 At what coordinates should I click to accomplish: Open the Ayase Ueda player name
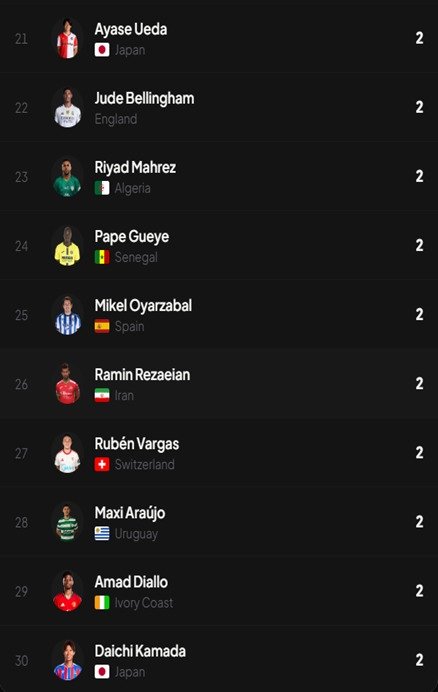(131, 29)
